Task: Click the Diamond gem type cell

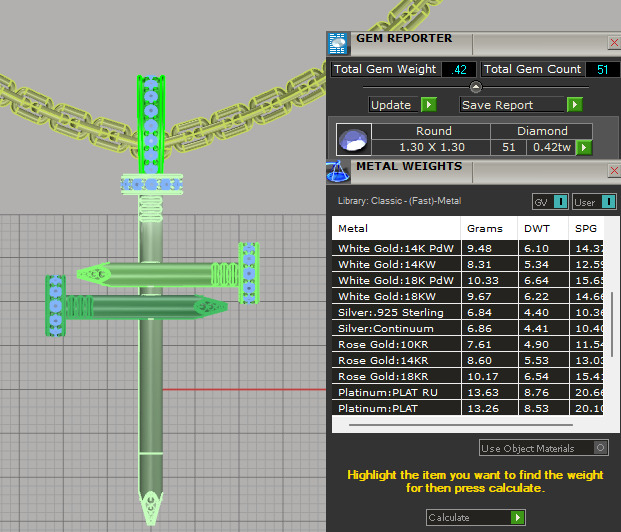Action: pos(542,131)
